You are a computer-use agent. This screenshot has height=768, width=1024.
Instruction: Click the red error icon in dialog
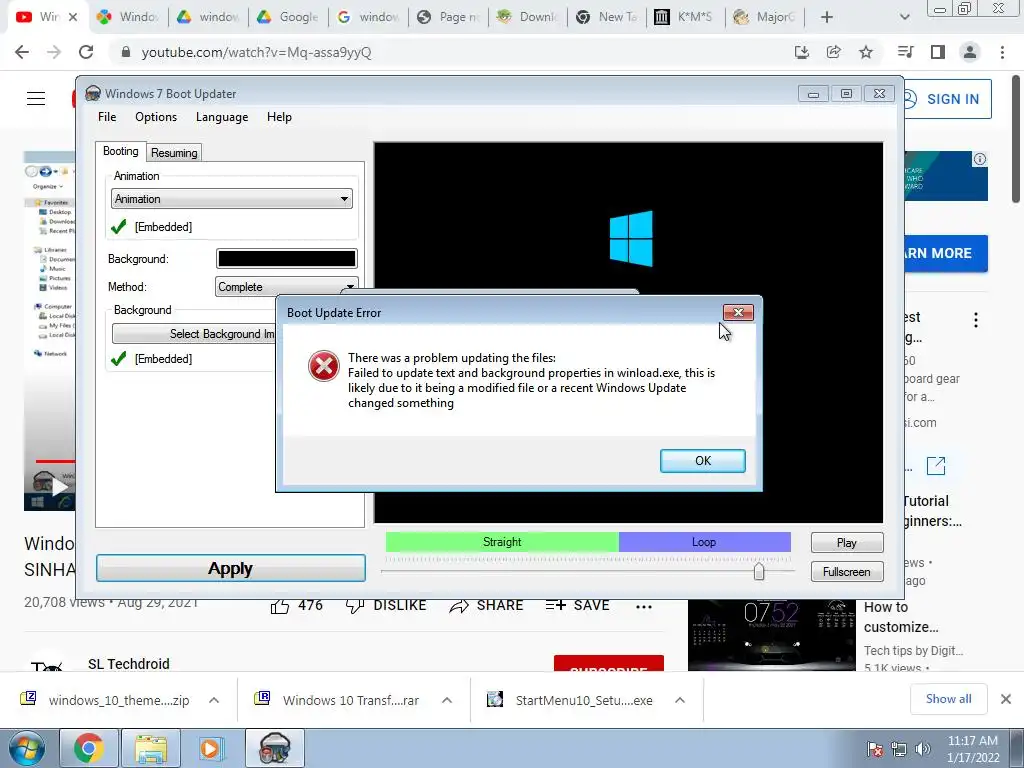(324, 366)
